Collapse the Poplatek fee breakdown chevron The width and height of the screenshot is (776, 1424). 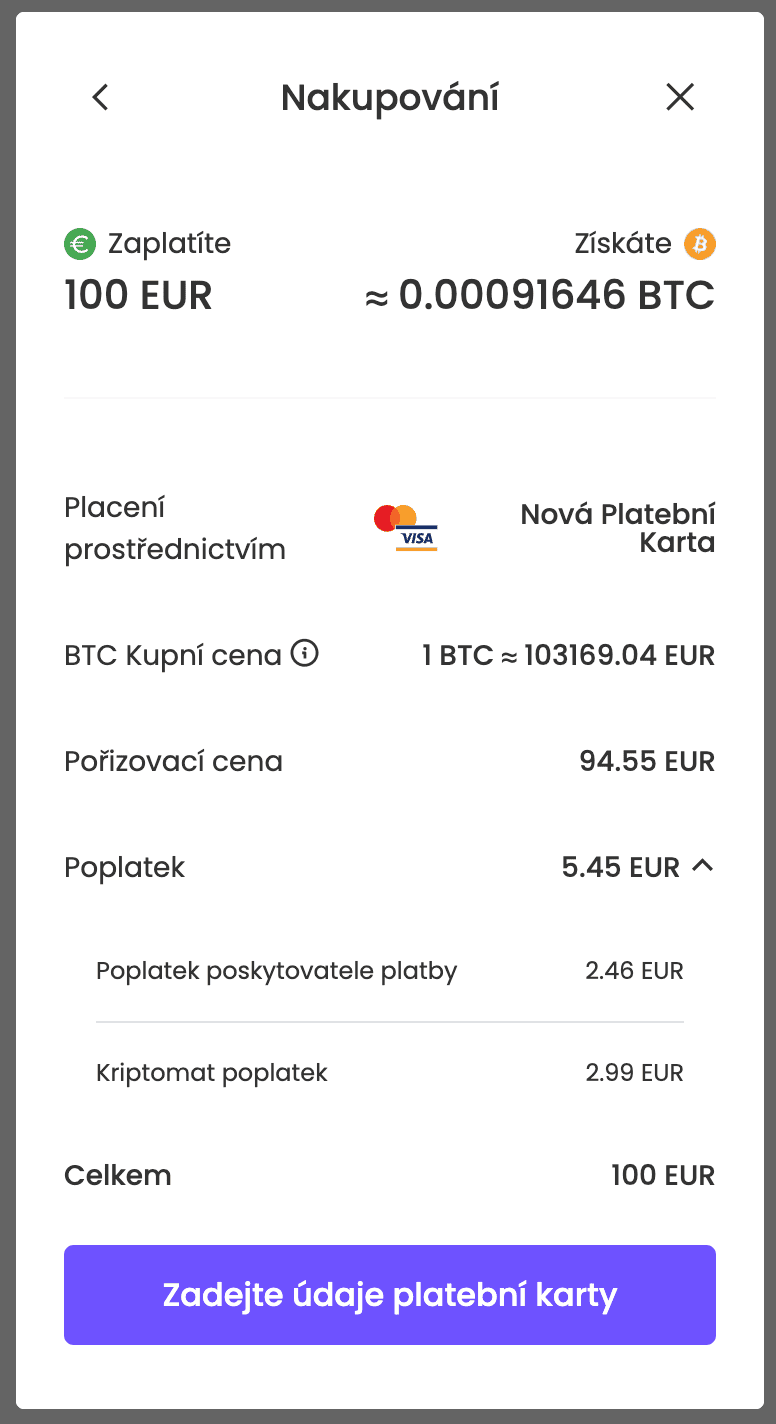coord(703,866)
